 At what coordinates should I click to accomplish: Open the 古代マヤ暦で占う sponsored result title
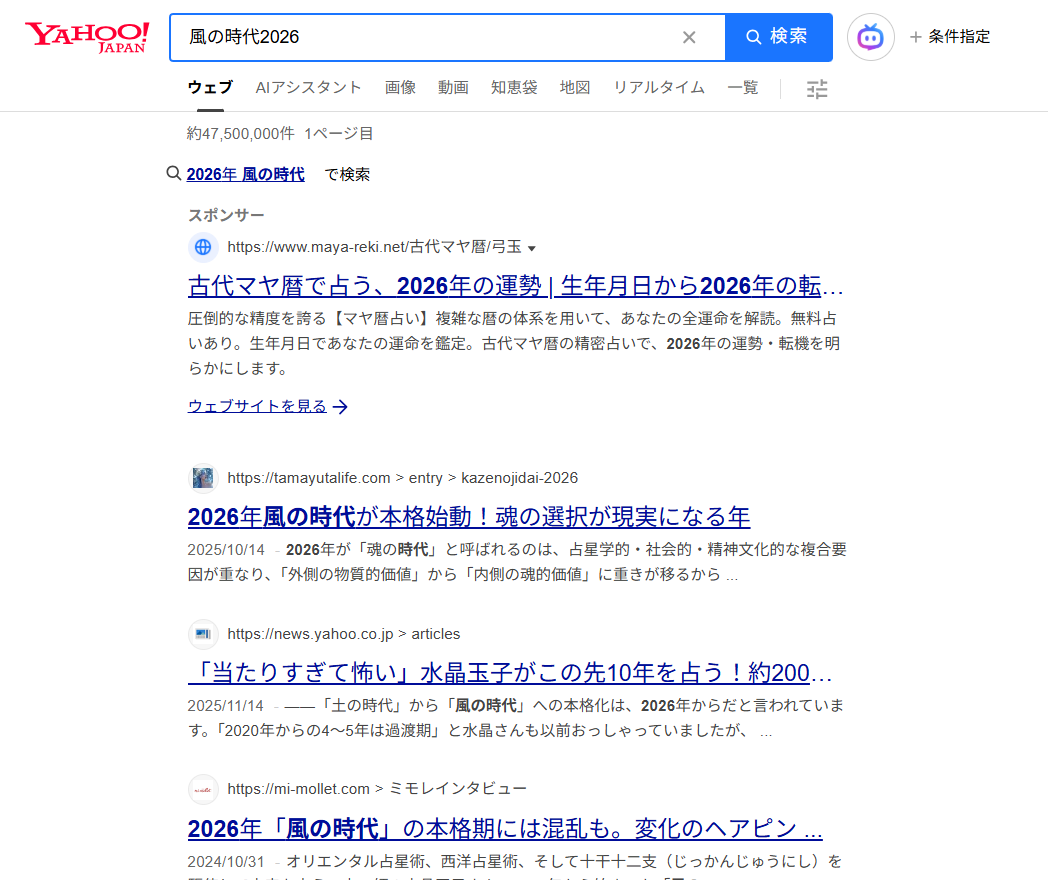coord(515,286)
